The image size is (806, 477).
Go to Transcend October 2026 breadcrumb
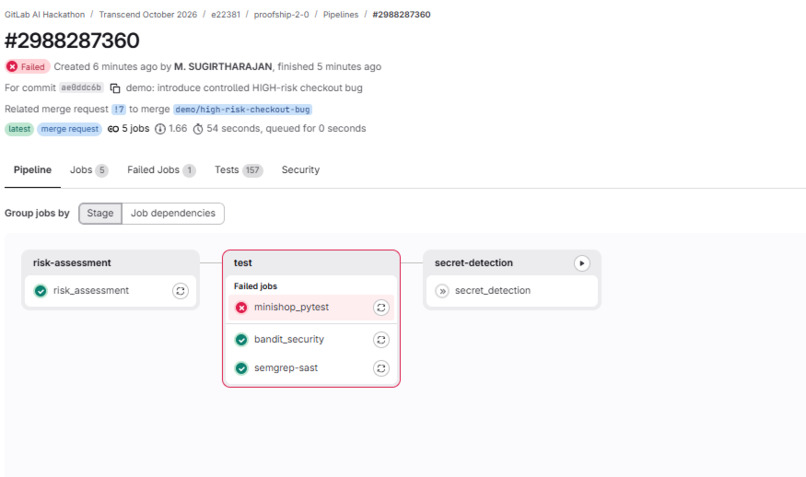tap(148, 14)
